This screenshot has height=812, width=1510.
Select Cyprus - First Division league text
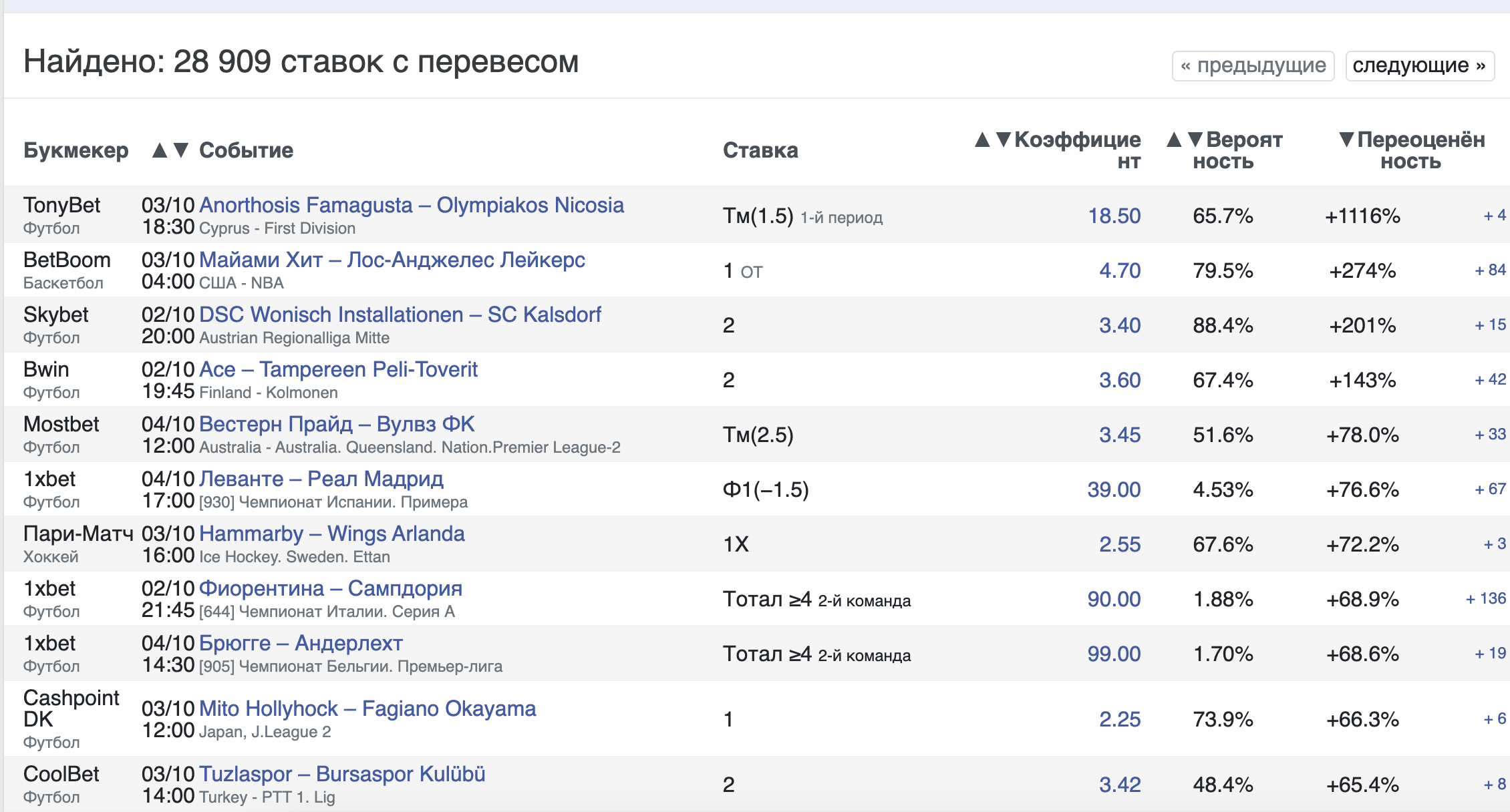click(x=277, y=228)
